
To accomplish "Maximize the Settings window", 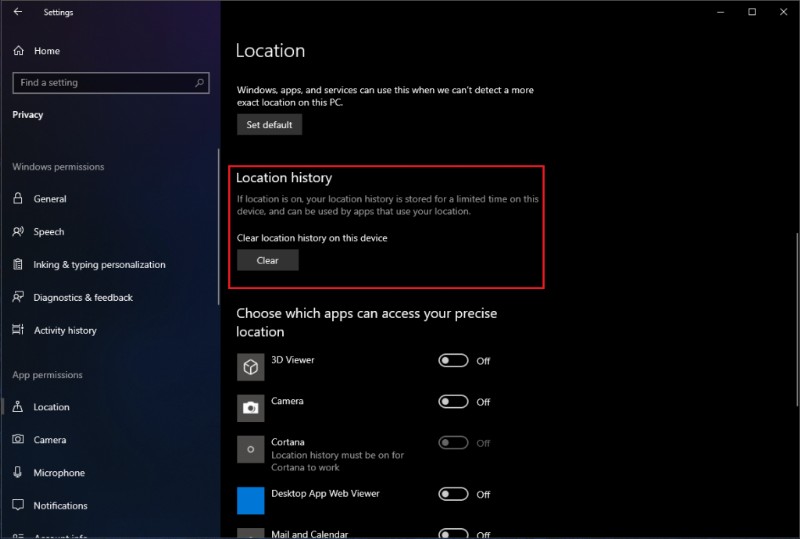I will 752,11.
